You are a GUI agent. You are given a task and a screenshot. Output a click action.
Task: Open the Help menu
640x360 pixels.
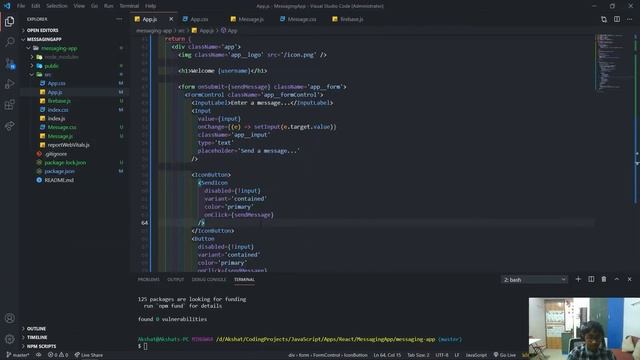coord(151,6)
